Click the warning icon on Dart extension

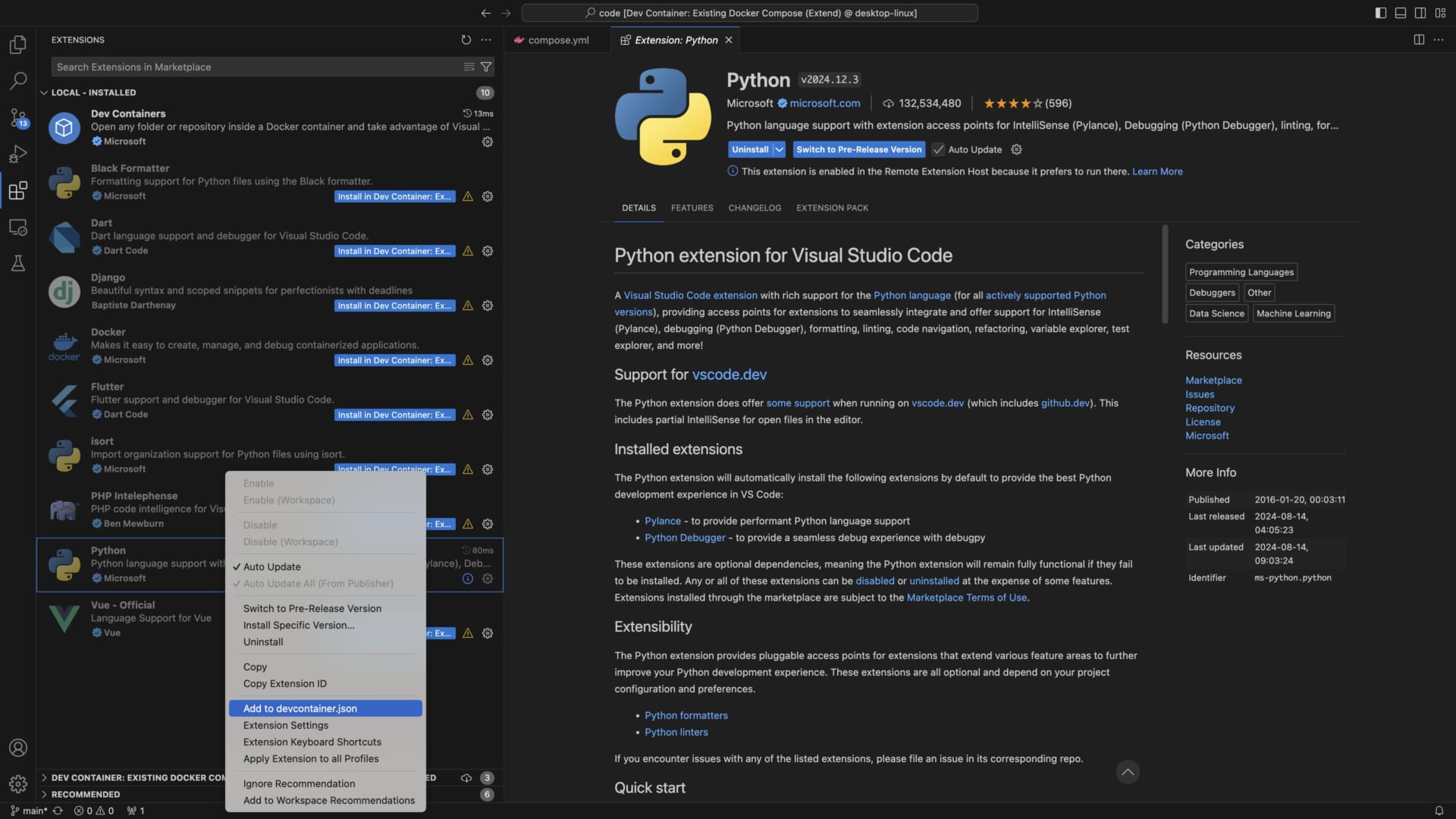[468, 251]
